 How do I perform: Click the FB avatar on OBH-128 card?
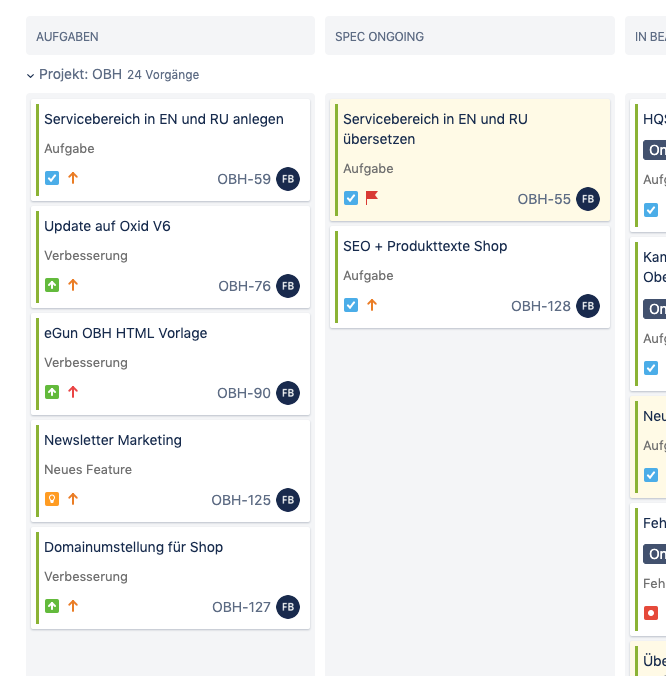588,306
